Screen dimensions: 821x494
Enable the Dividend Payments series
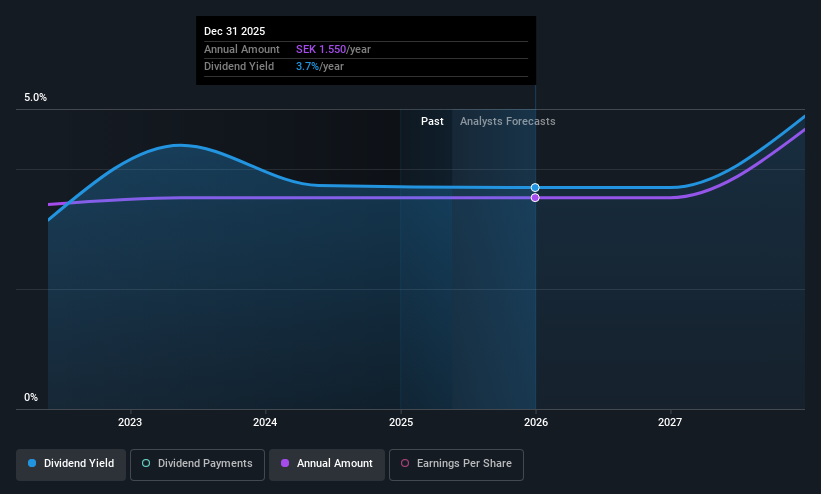(197, 465)
